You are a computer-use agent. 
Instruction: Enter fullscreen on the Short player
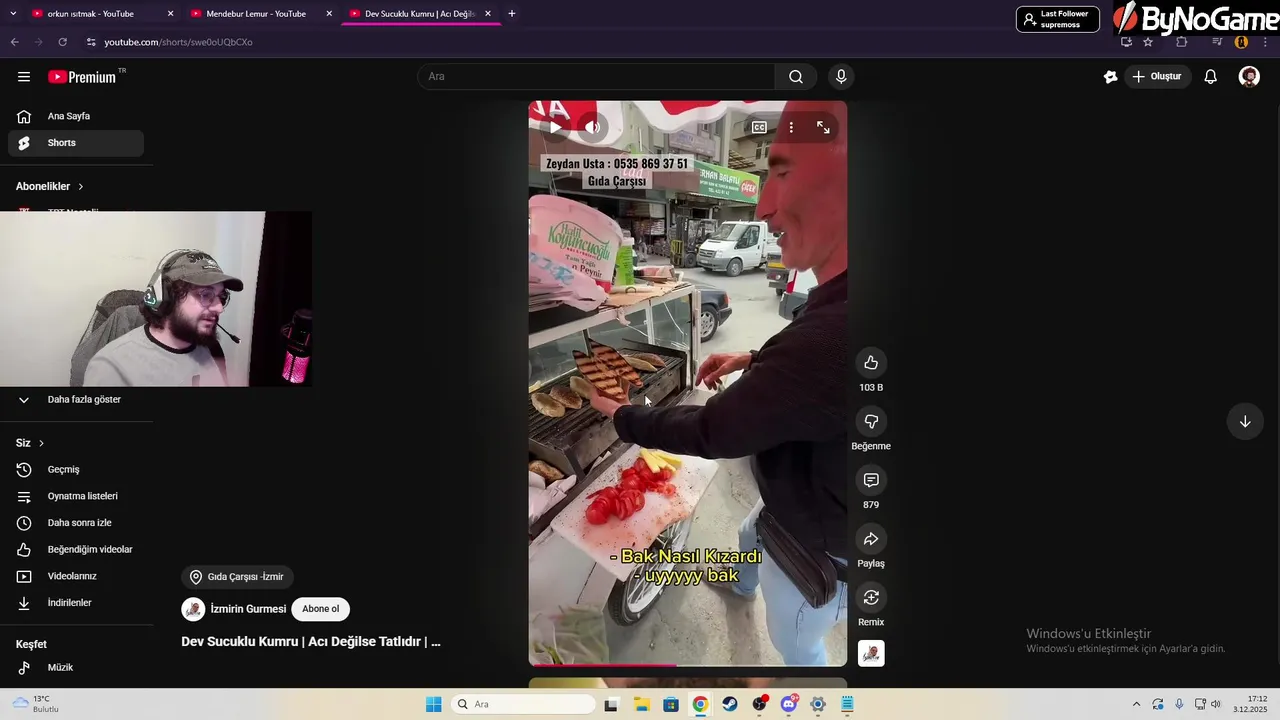pos(823,128)
